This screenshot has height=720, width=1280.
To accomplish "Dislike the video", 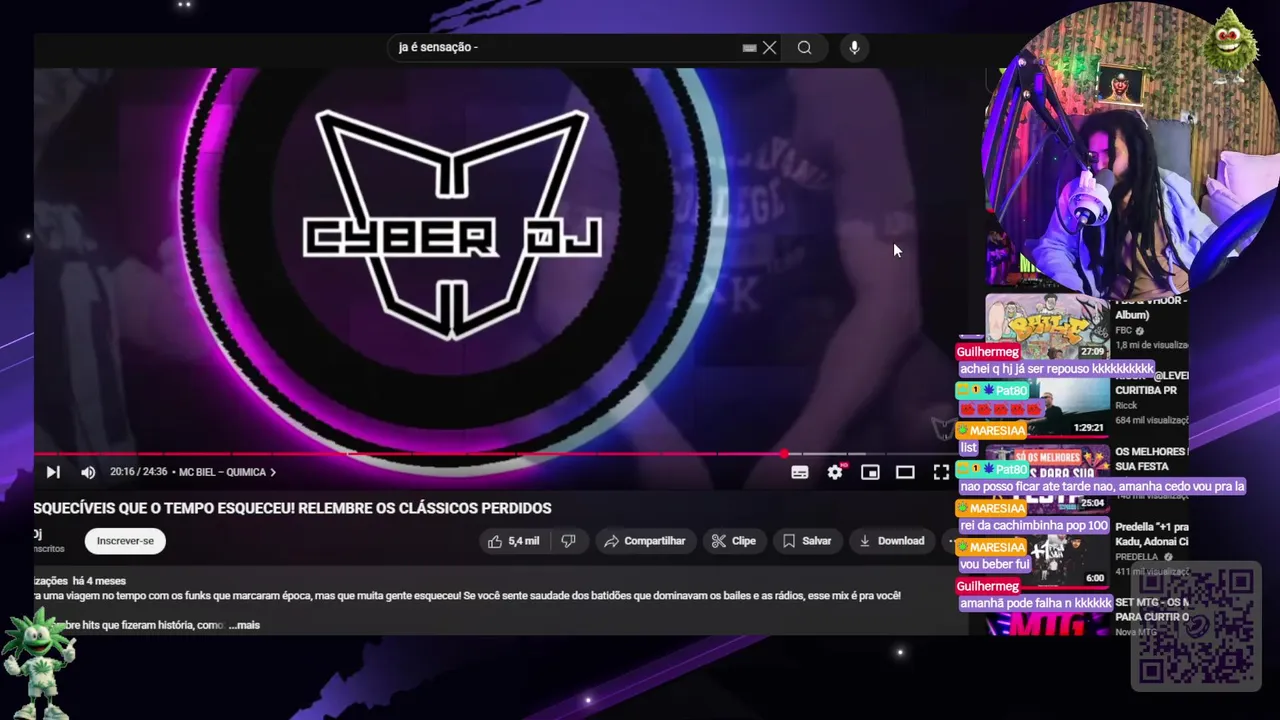I will pyautogui.click(x=568, y=541).
